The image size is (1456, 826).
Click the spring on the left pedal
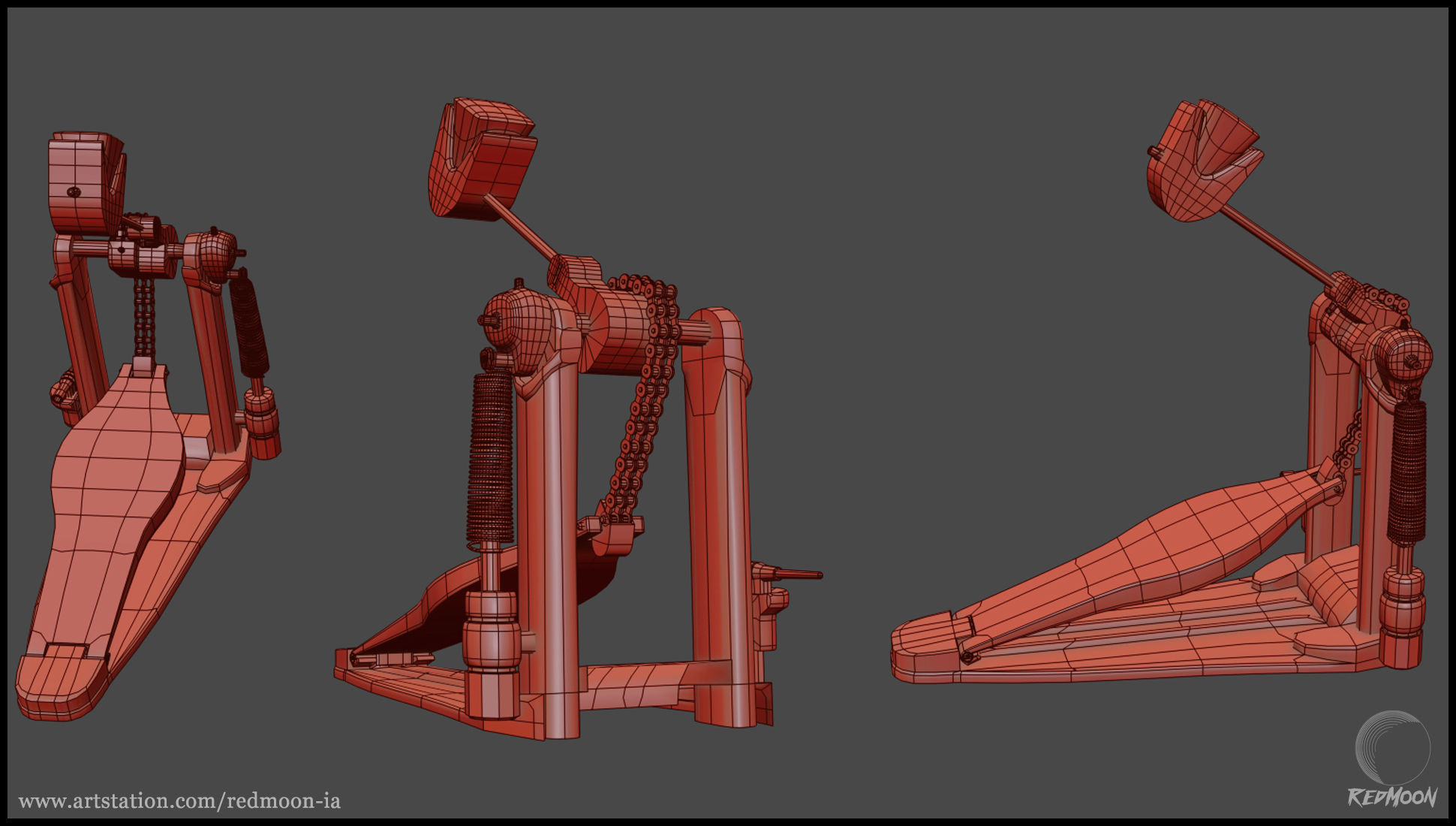pyautogui.click(x=249, y=327)
